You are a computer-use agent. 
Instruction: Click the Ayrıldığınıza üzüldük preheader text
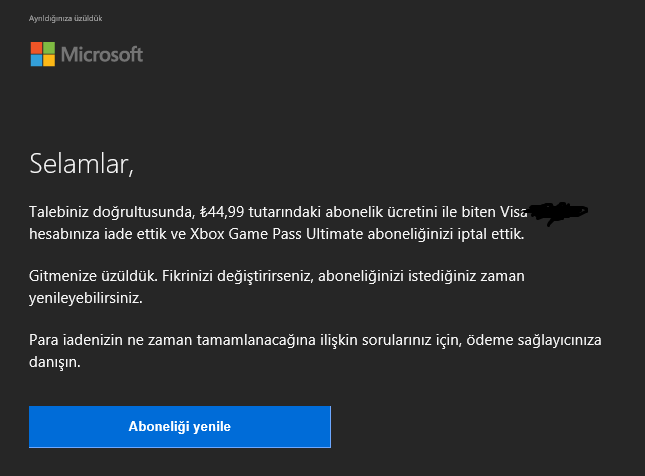65,19
